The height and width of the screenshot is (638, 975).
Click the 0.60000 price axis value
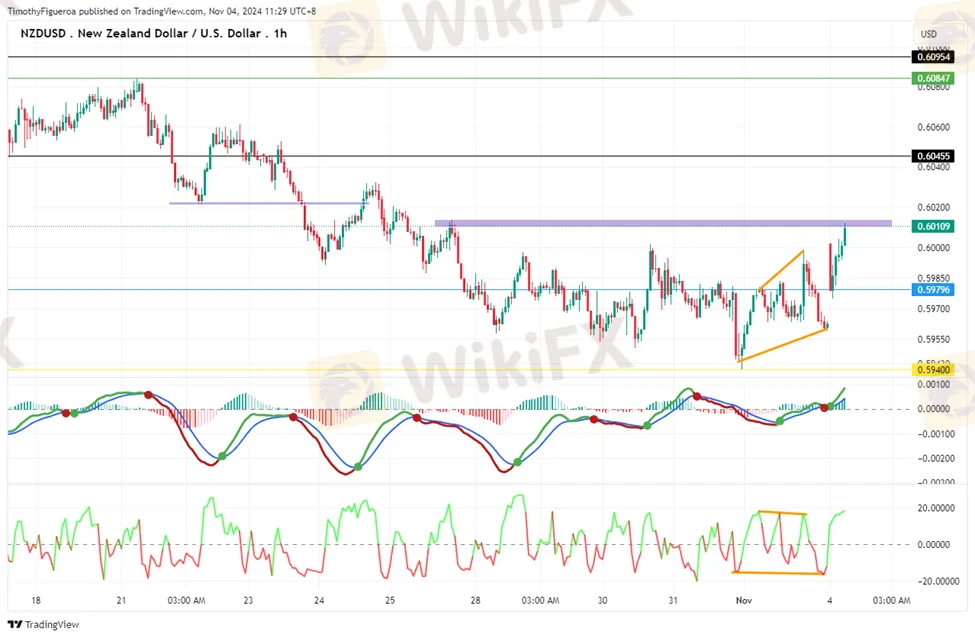click(933, 248)
